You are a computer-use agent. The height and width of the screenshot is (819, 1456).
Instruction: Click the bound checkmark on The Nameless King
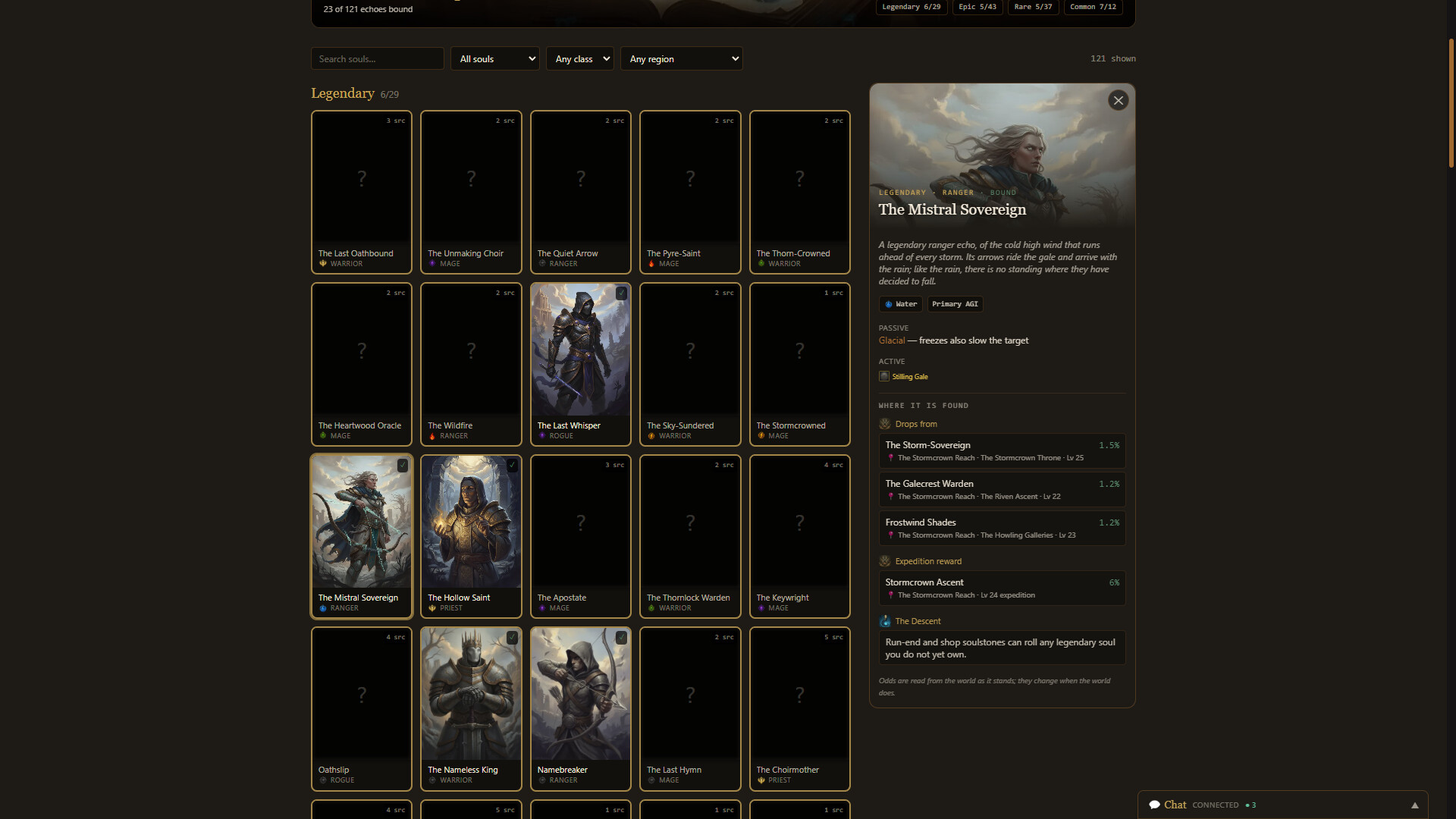pos(512,638)
